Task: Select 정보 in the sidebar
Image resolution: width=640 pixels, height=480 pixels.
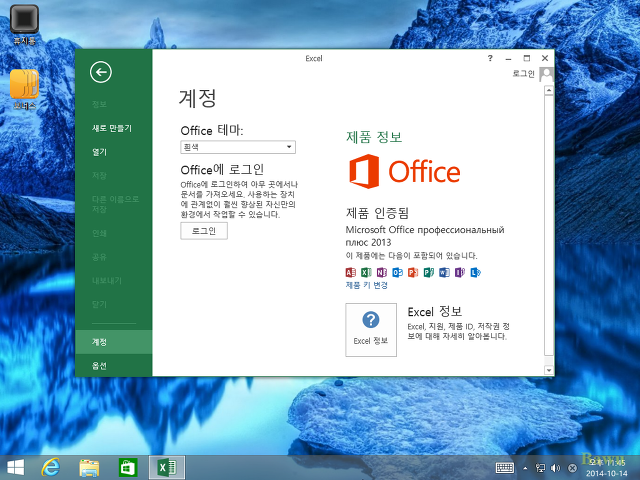Action: (x=99, y=104)
